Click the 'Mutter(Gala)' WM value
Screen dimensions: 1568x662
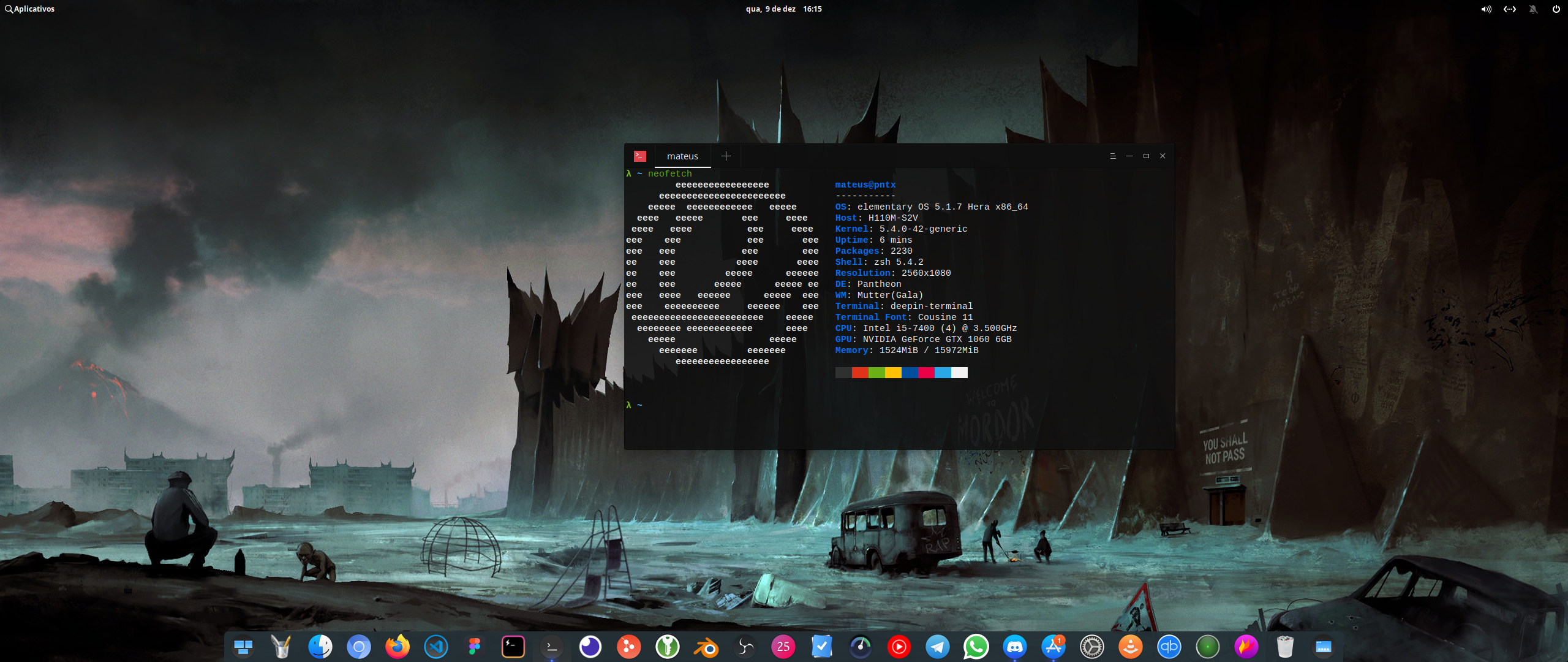[x=890, y=295]
